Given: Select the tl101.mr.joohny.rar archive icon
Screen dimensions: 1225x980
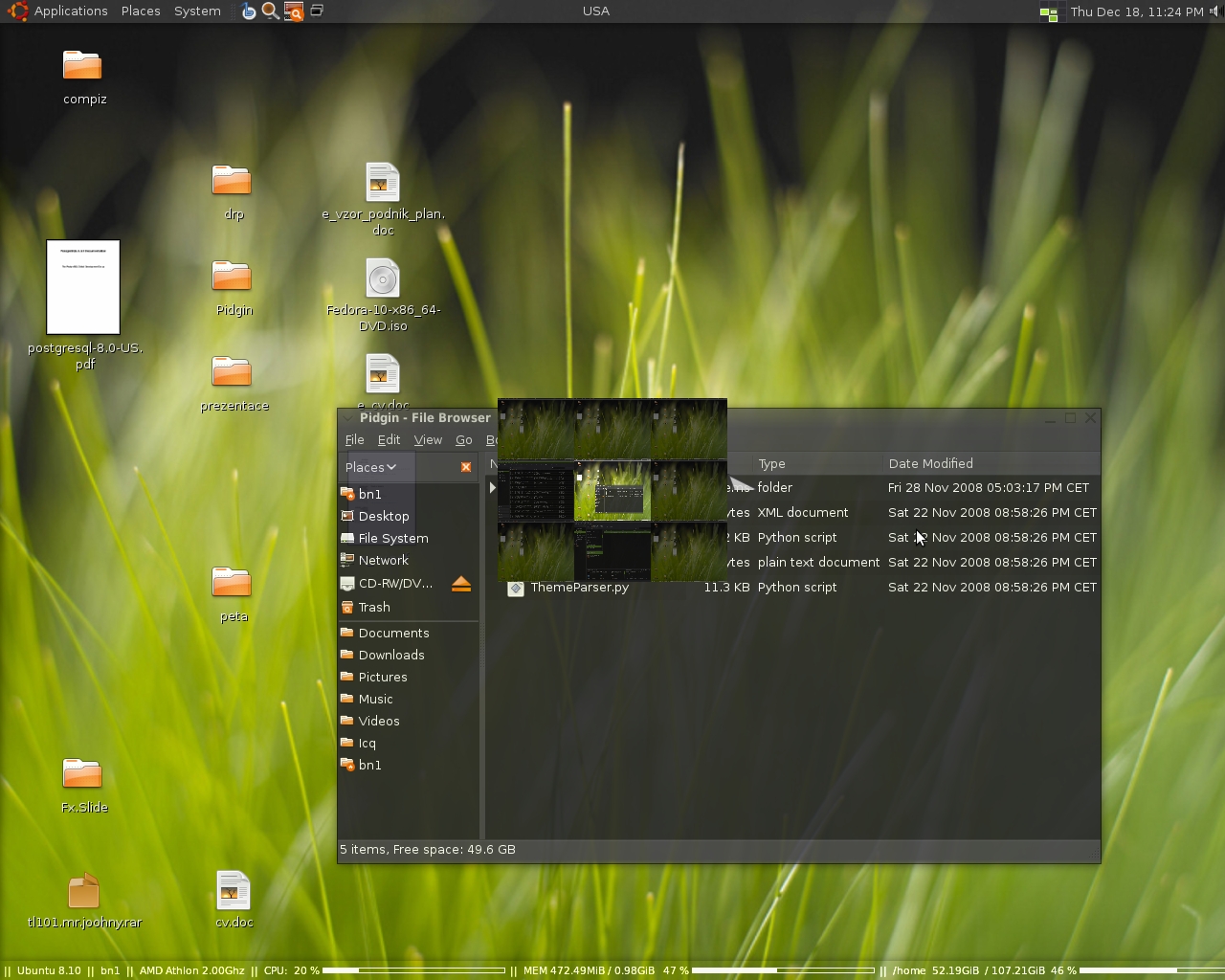Looking at the screenshot, I should click(83, 890).
